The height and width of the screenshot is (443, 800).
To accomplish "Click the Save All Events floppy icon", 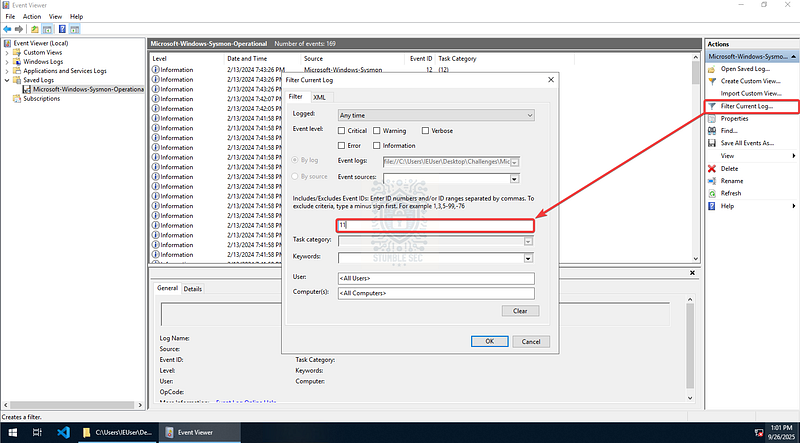I will pyautogui.click(x=712, y=143).
